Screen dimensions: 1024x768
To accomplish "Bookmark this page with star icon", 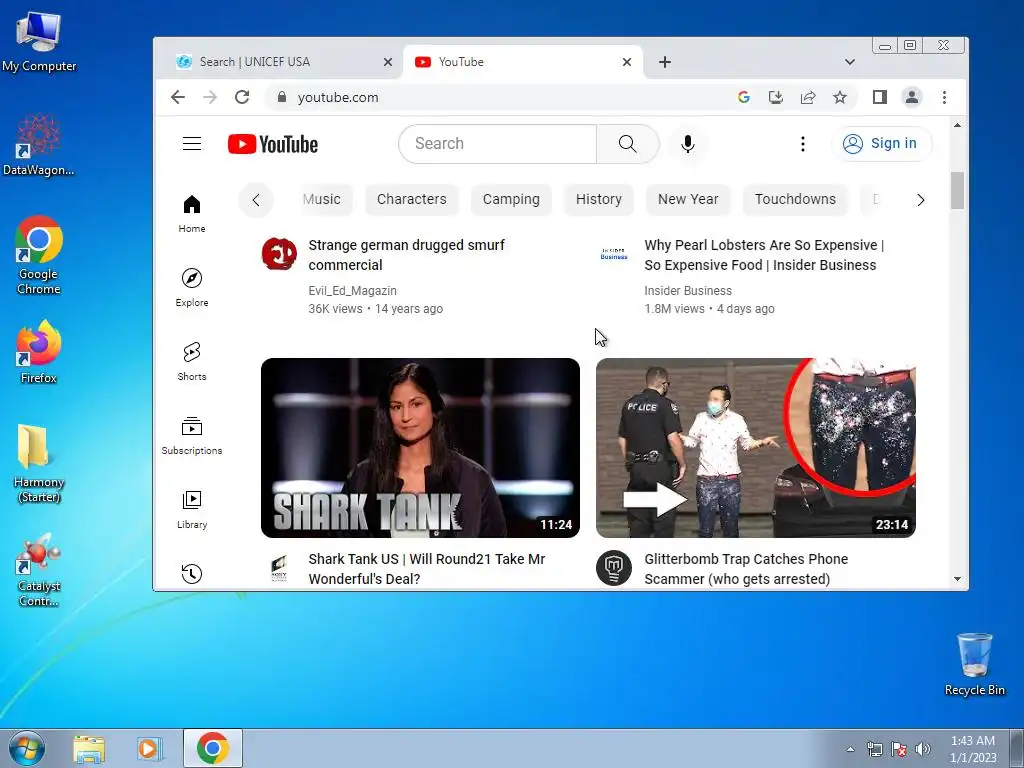I will click(840, 97).
